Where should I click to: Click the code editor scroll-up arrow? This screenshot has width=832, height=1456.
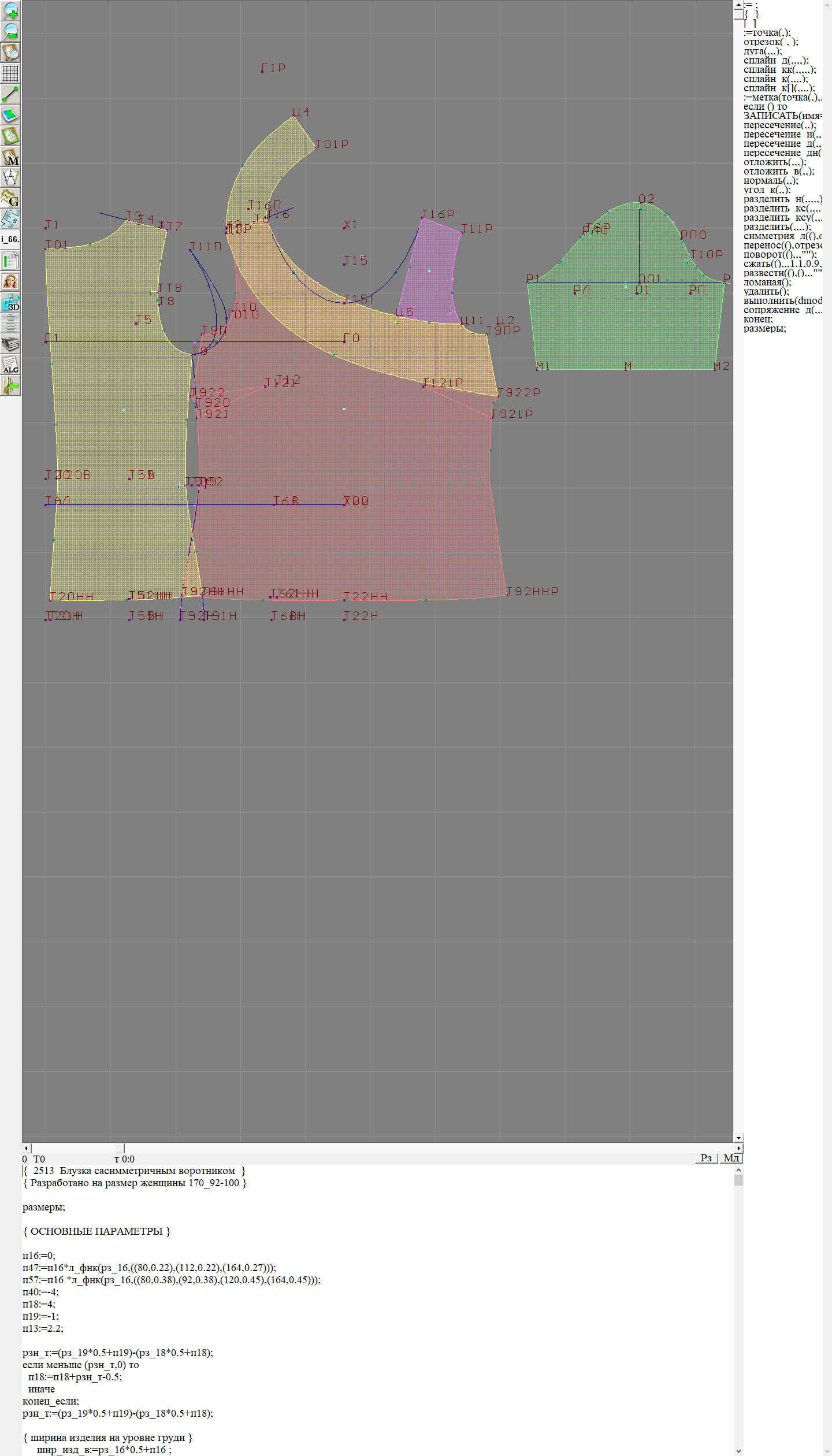738,1170
